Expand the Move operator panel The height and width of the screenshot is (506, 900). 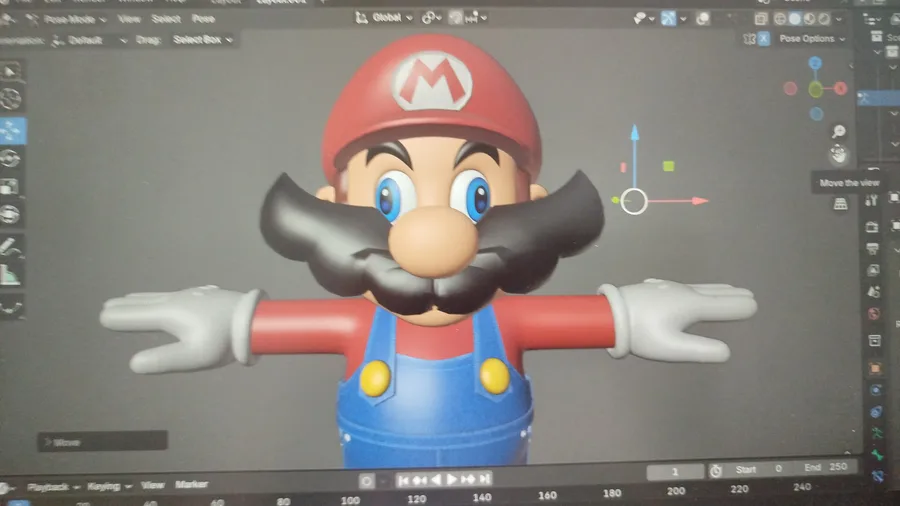(103, 442)
